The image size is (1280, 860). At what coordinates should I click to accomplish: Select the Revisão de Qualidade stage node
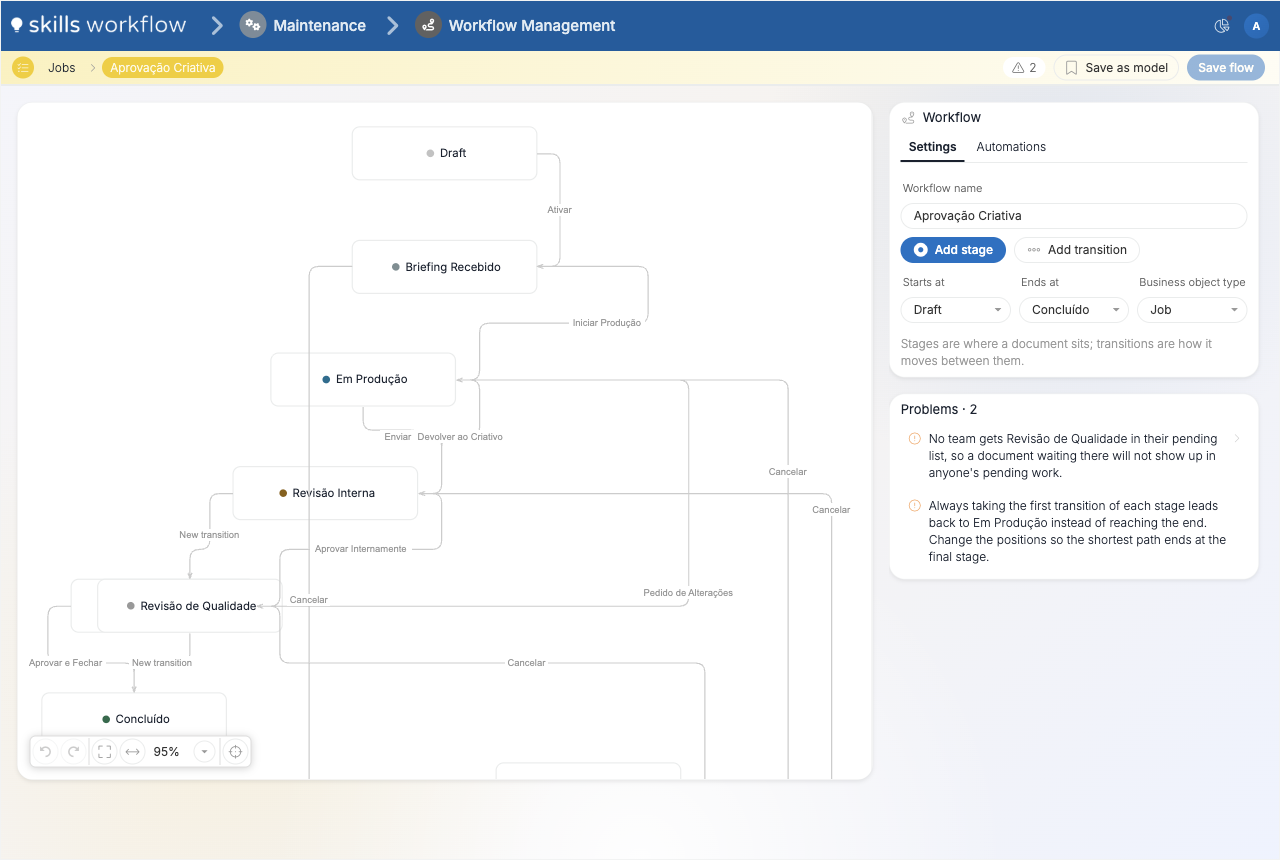(x=189, y=606)
